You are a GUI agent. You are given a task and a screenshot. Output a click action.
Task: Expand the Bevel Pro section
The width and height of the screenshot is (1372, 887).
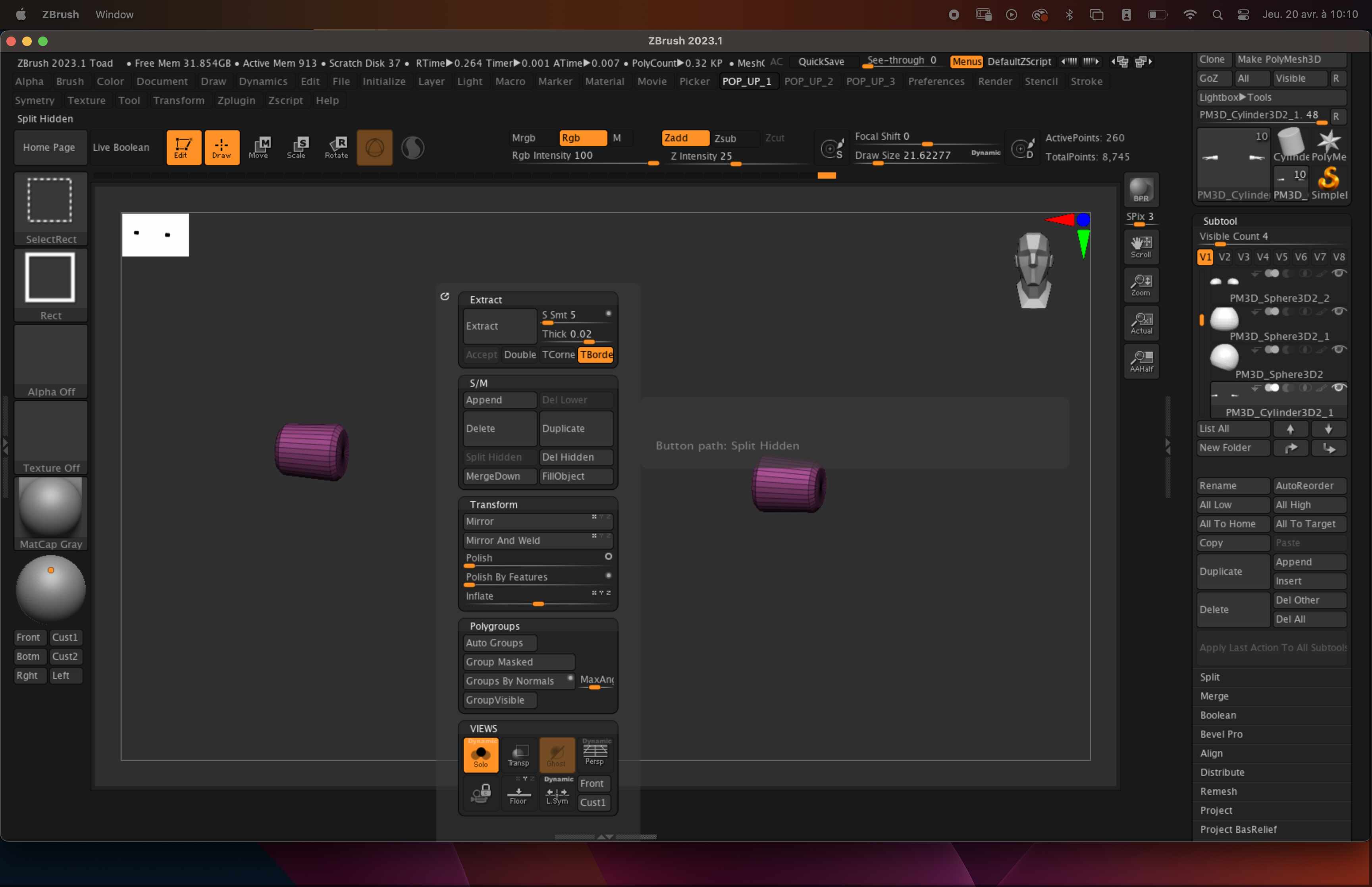point(1221,734)
